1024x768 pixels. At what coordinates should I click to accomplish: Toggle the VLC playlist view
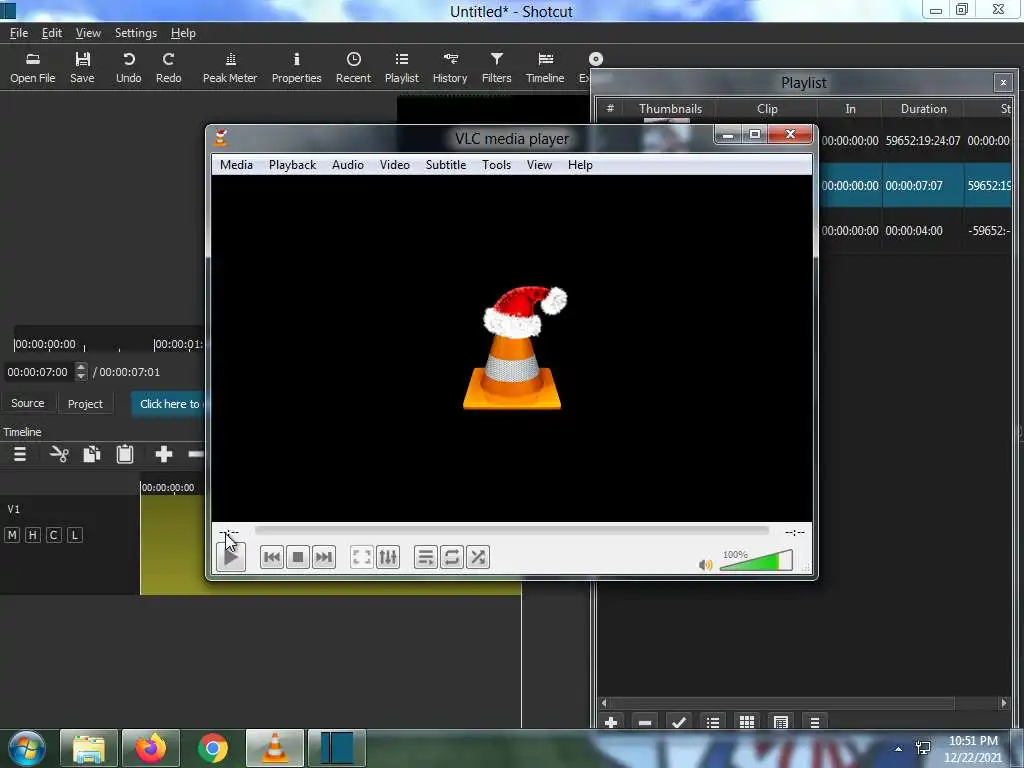tap(426, 557)
